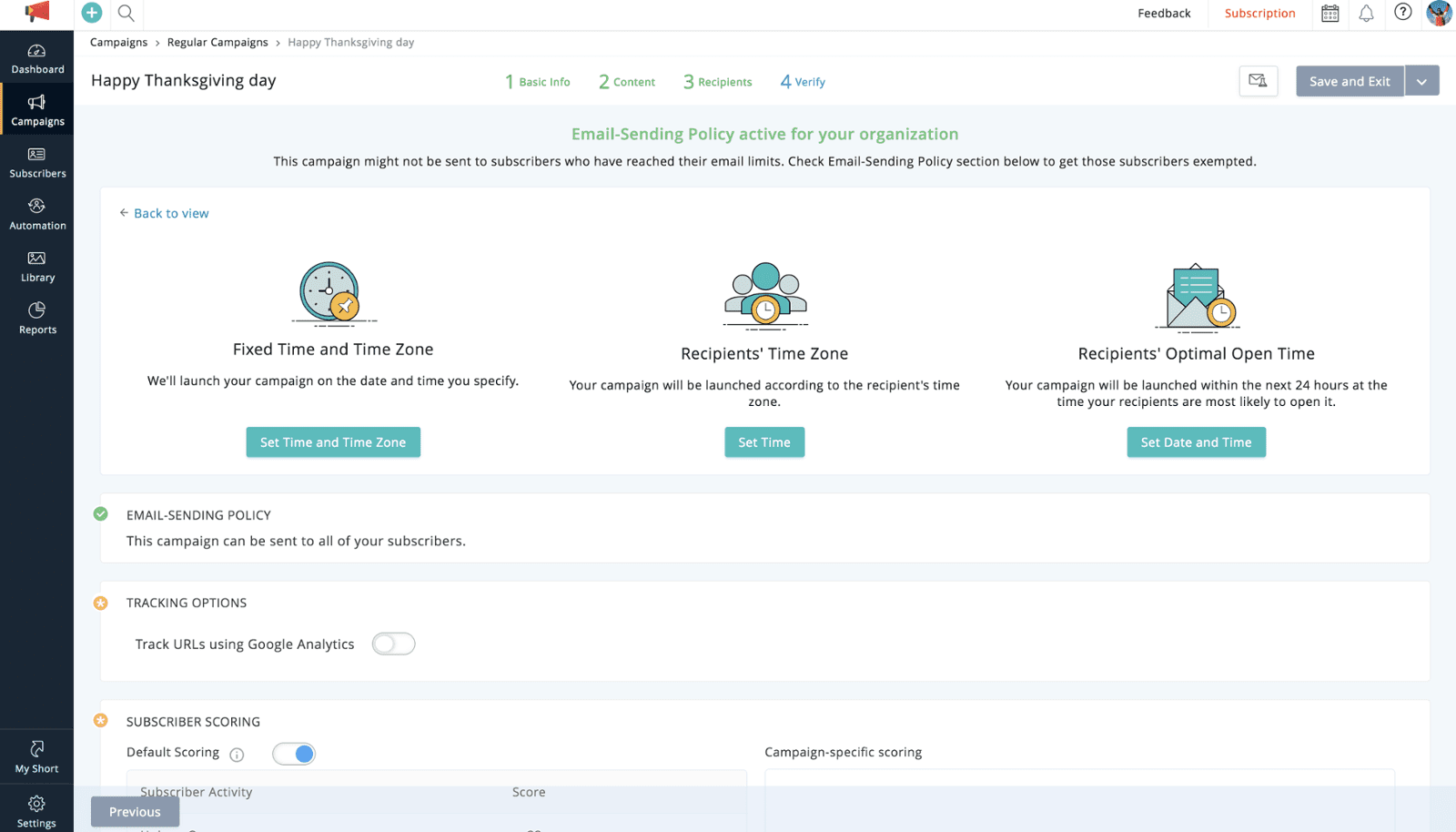The image size is (1456, 832).
Task: Open Subscription in the top bar
Action: pos(1259,13)
